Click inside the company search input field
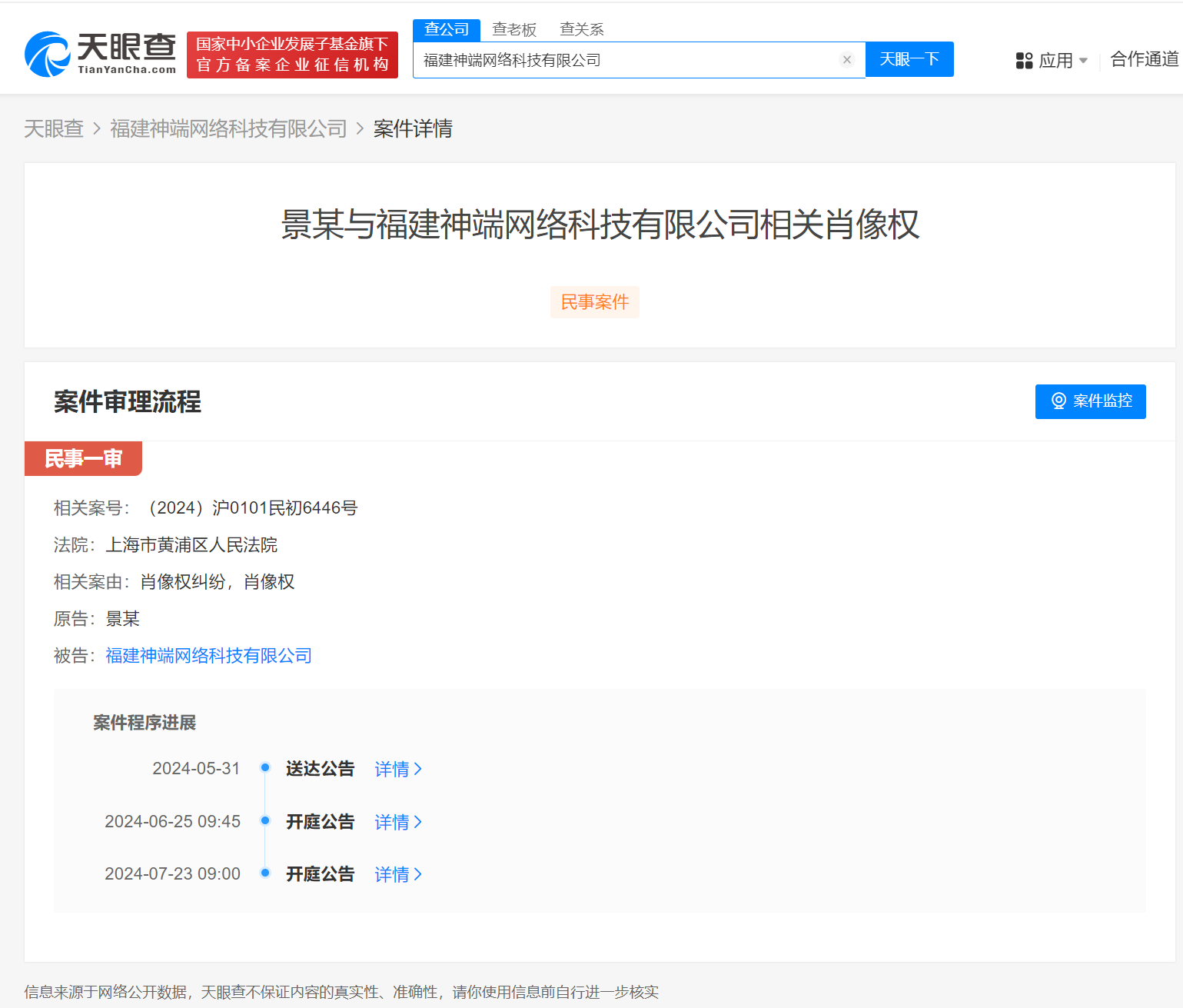Image resolution: width=1183 pixels, height=1008 pixels. [x=630, y=59]
